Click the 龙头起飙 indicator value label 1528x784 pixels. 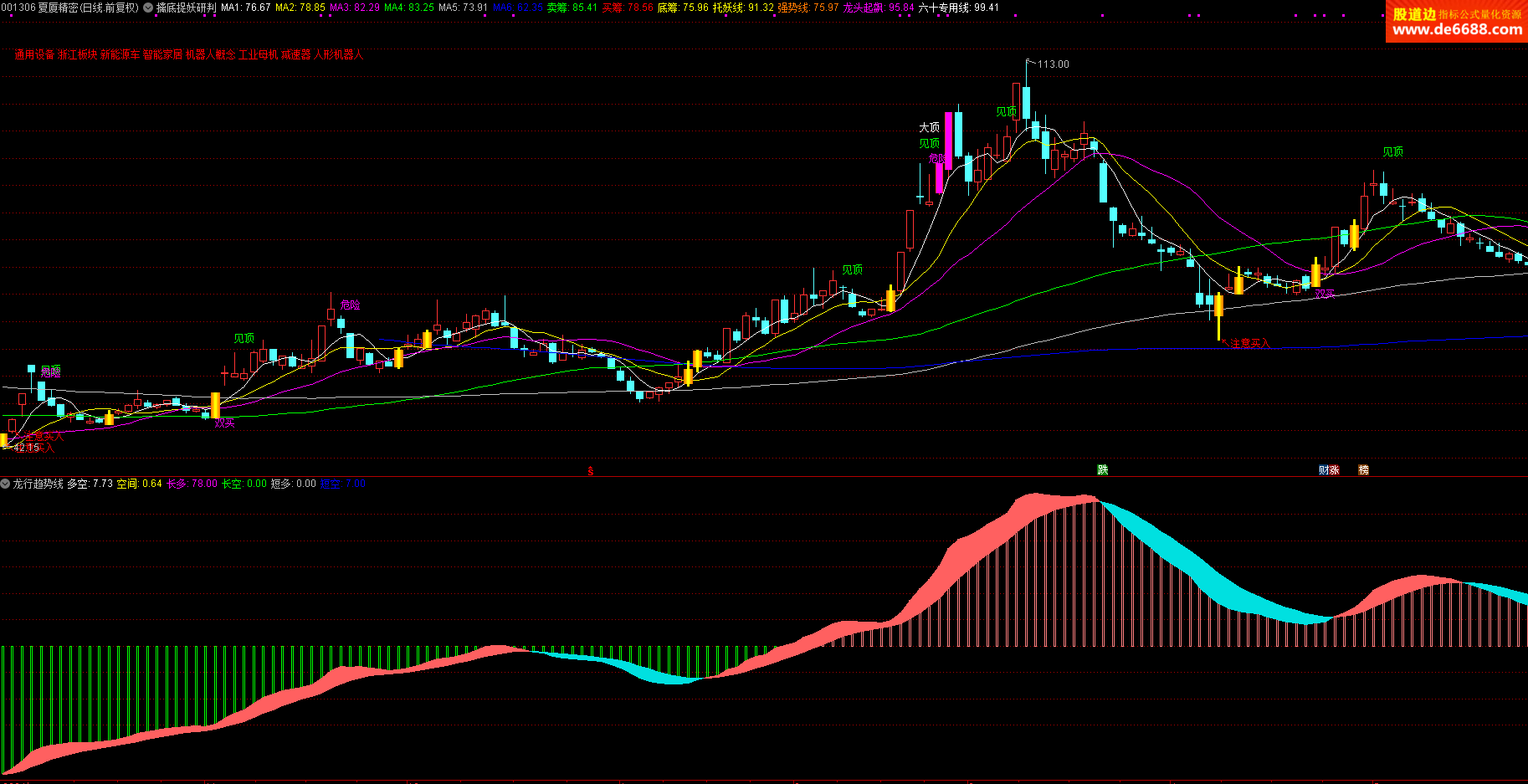[878, 8]
